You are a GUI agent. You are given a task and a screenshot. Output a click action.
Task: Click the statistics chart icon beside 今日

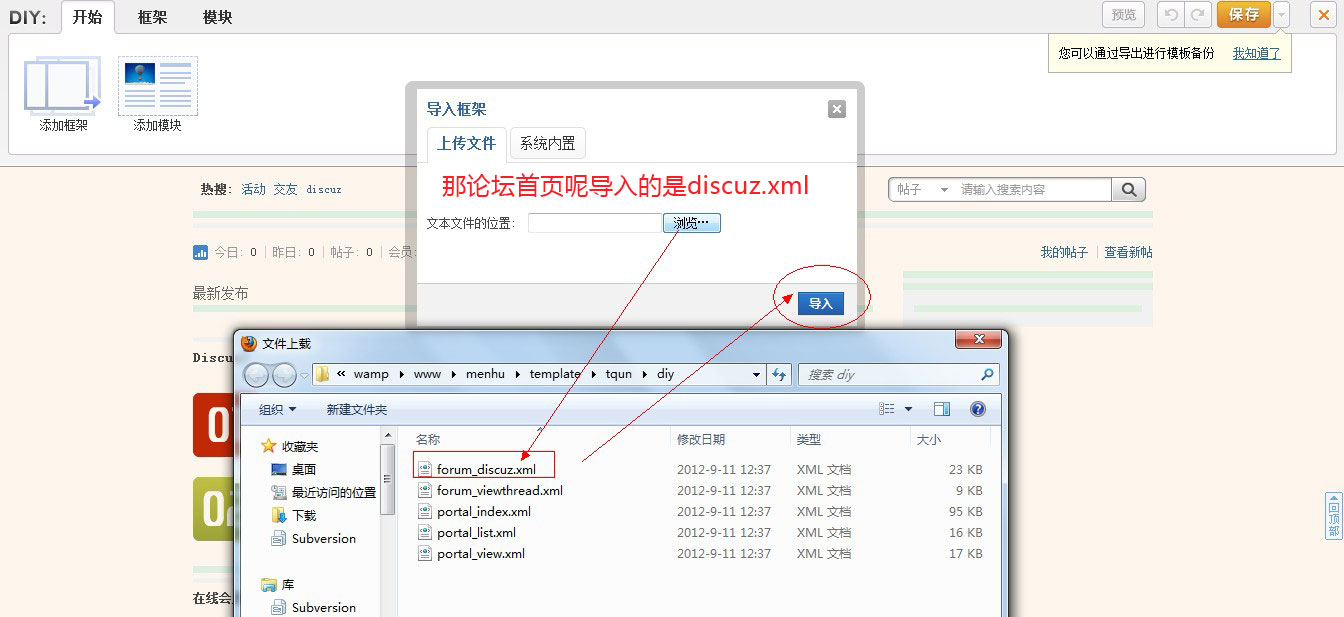click(x=200, y=252)
